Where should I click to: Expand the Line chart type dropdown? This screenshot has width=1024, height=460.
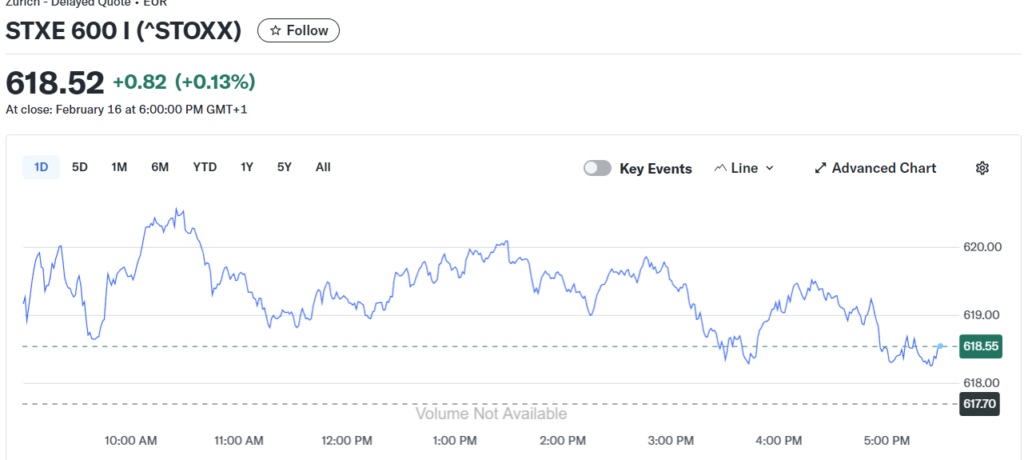[x=745, y=168]
